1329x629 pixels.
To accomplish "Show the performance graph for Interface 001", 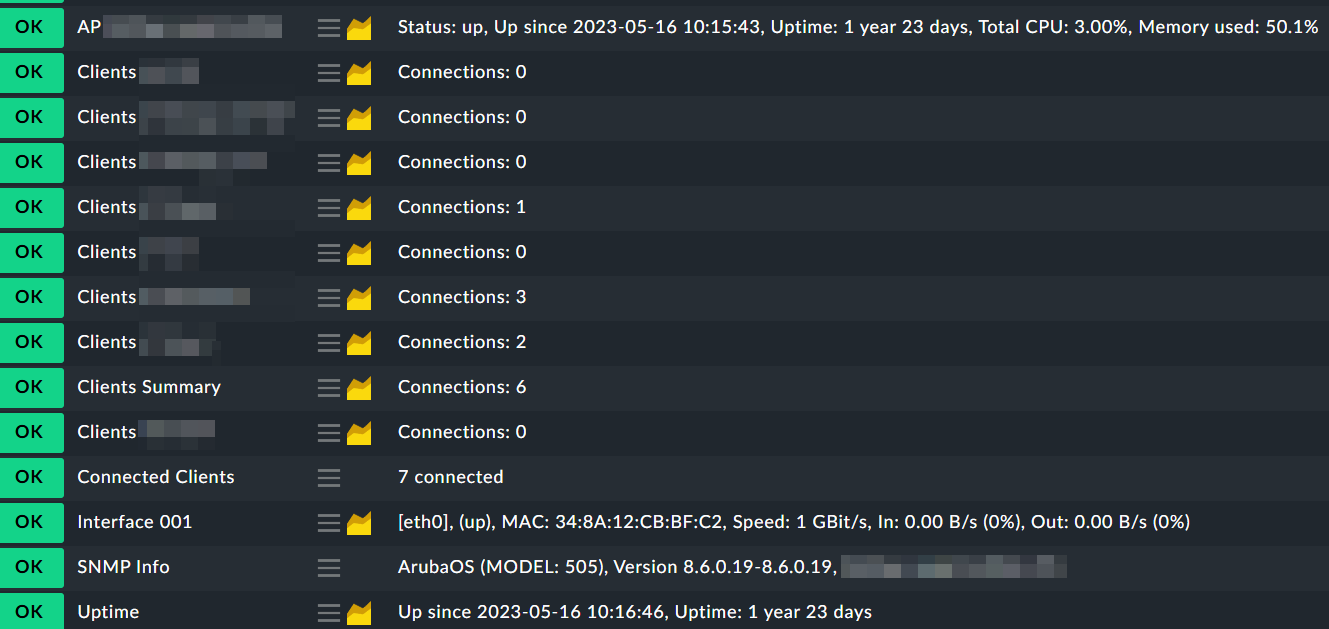I will (x=359, y=522).
